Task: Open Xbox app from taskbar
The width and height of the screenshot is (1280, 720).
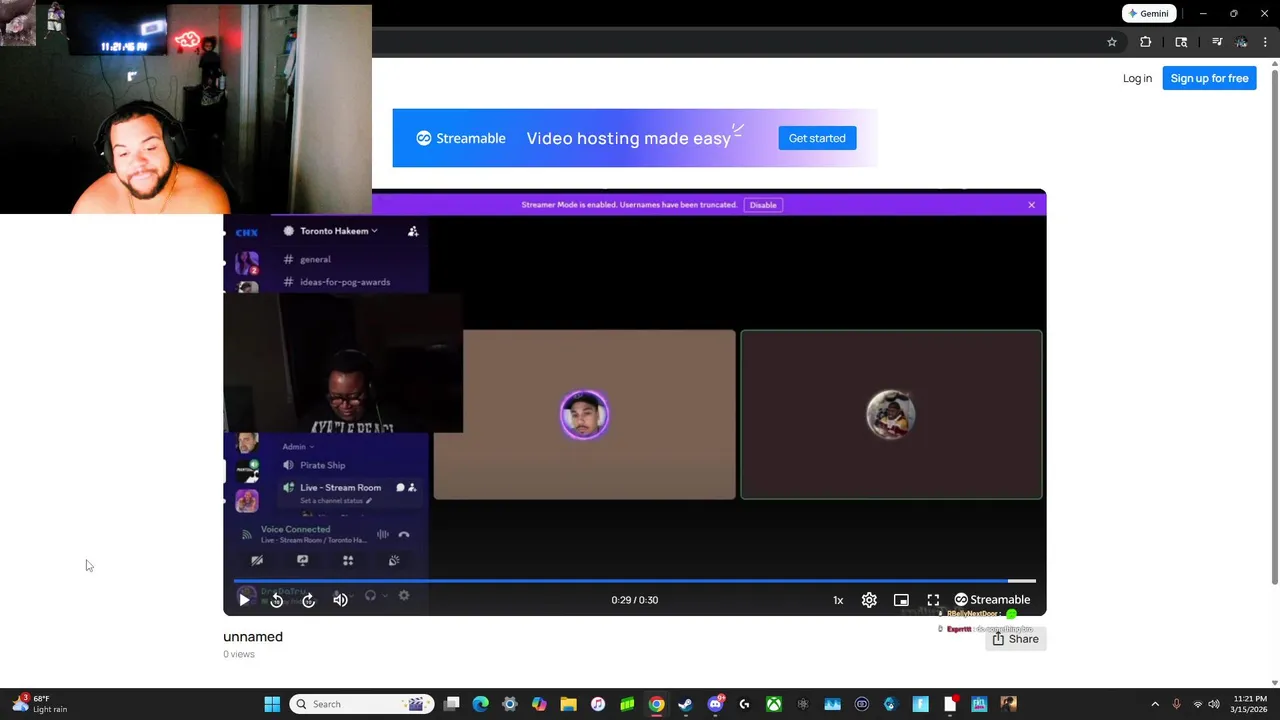Action: [774, 704]
